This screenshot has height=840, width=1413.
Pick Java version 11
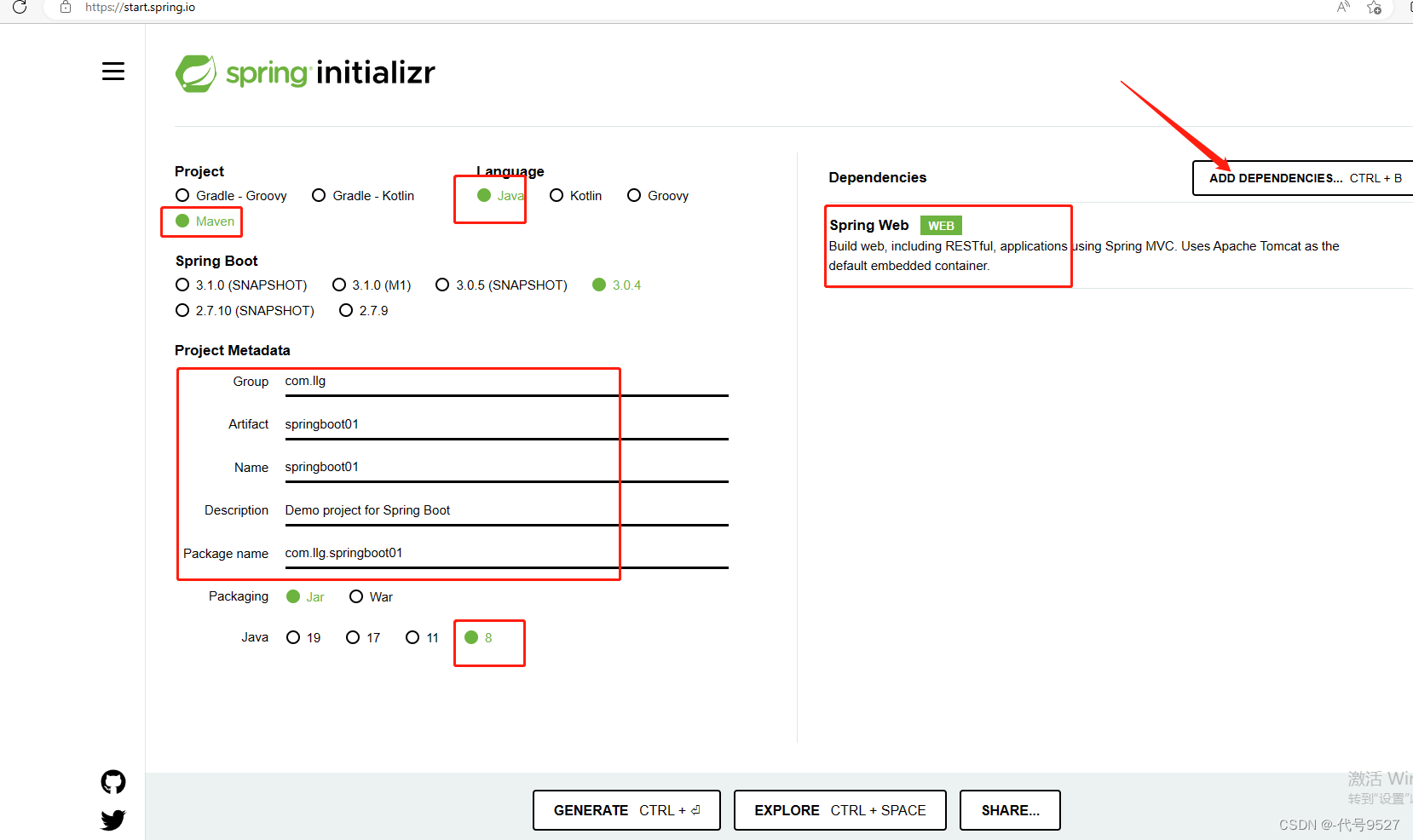pyautogui.click(x=422, y=638)
